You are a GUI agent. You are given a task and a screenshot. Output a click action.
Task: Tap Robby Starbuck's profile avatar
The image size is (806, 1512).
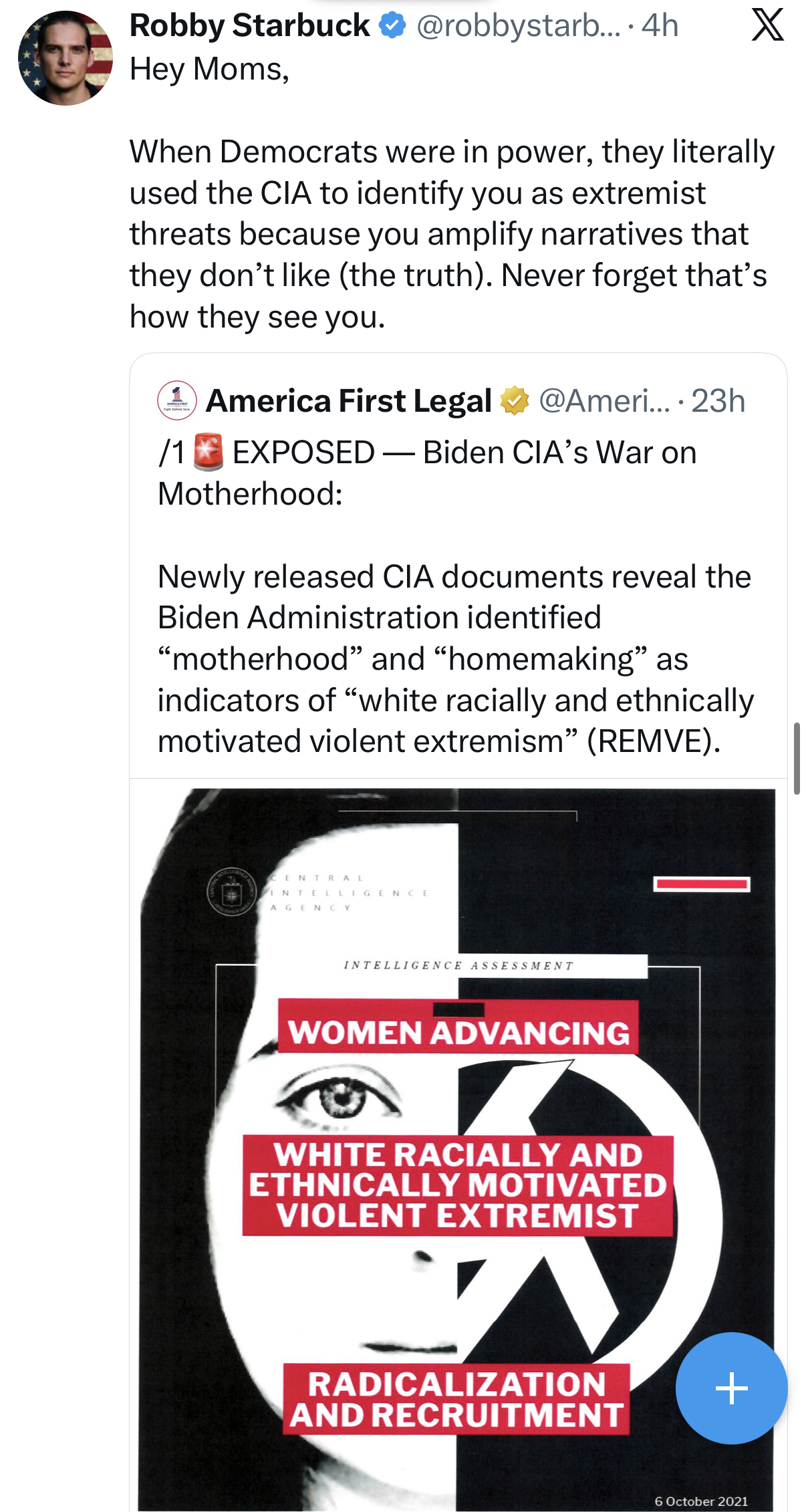pos(65,58)
